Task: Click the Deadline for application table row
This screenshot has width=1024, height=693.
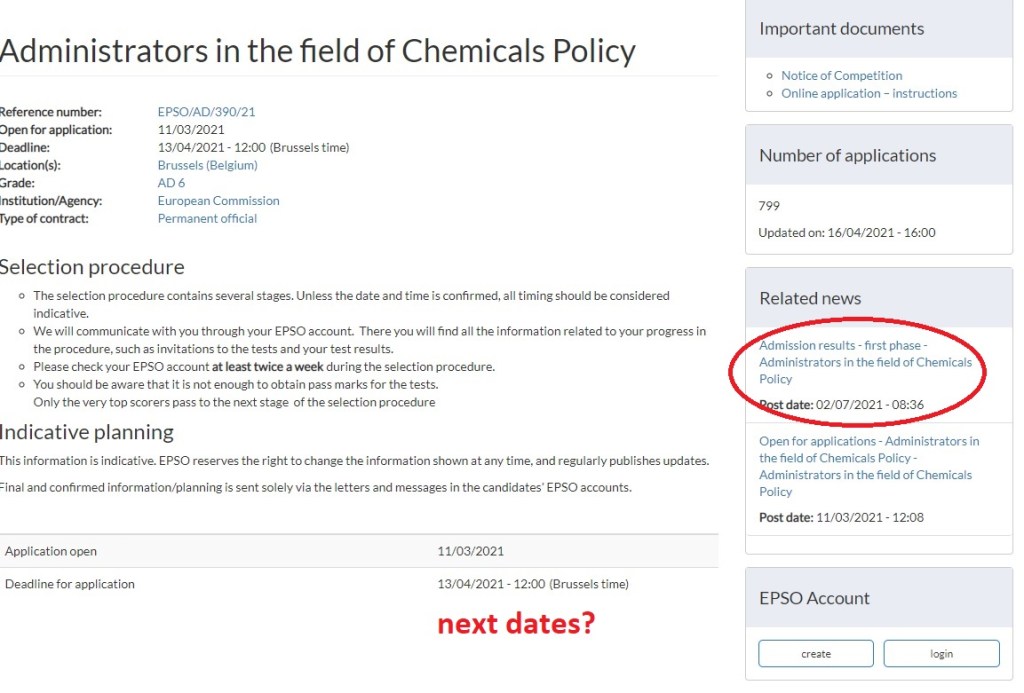Action: (358, 584)
